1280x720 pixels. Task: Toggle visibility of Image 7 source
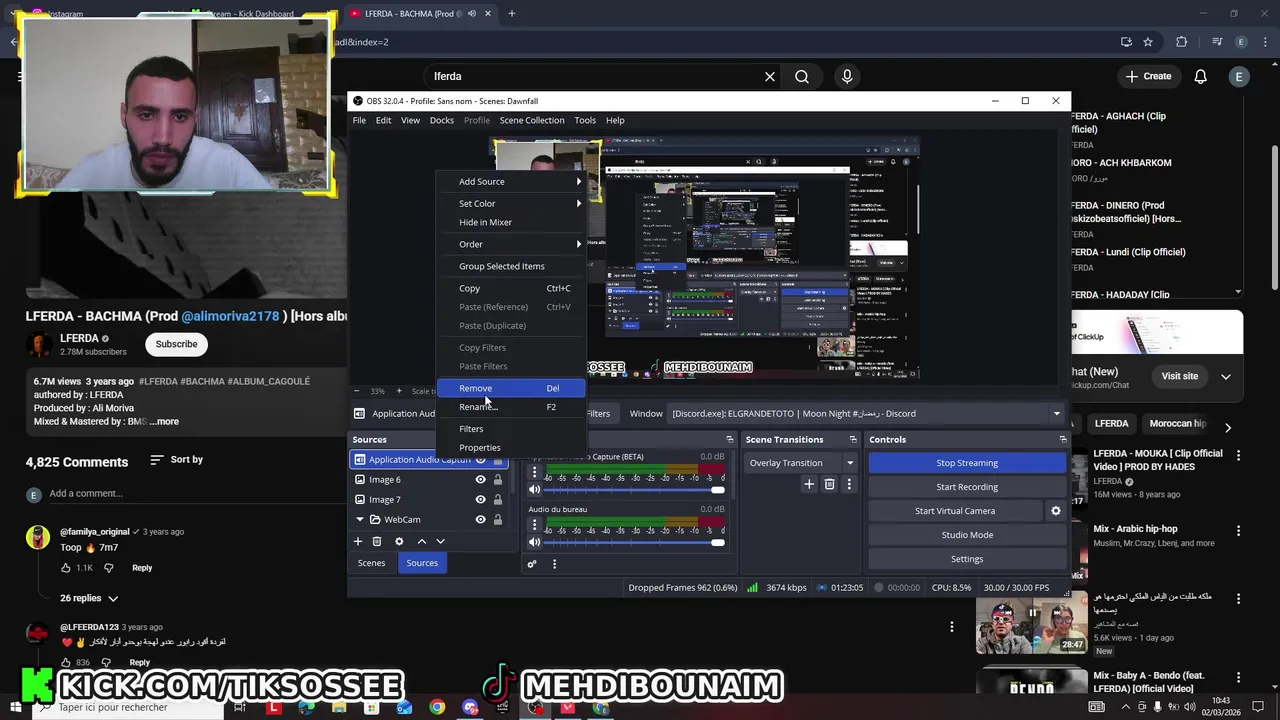[480, 500]
